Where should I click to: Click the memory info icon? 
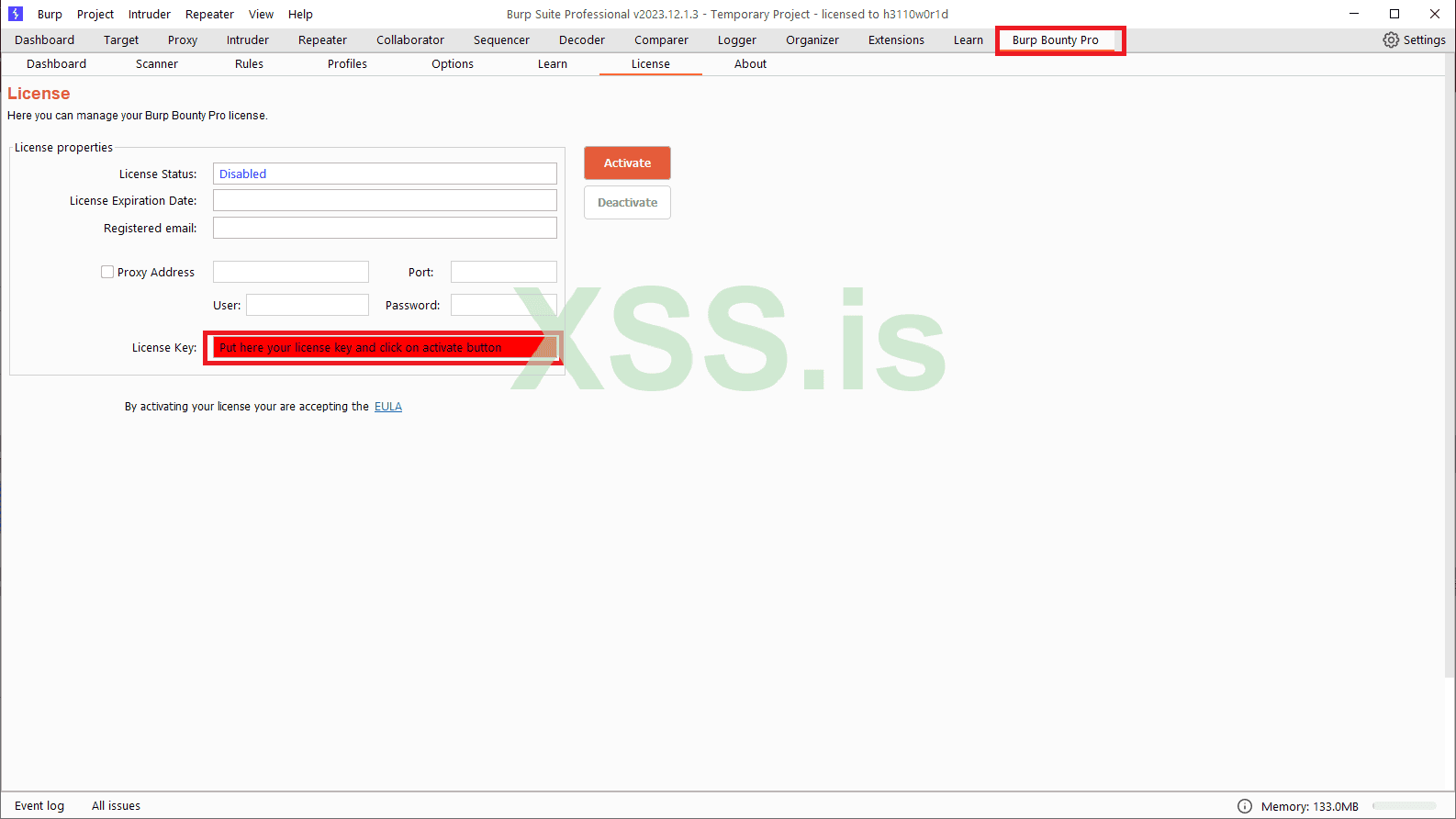pyautogui.click(x=1245, y=806)
